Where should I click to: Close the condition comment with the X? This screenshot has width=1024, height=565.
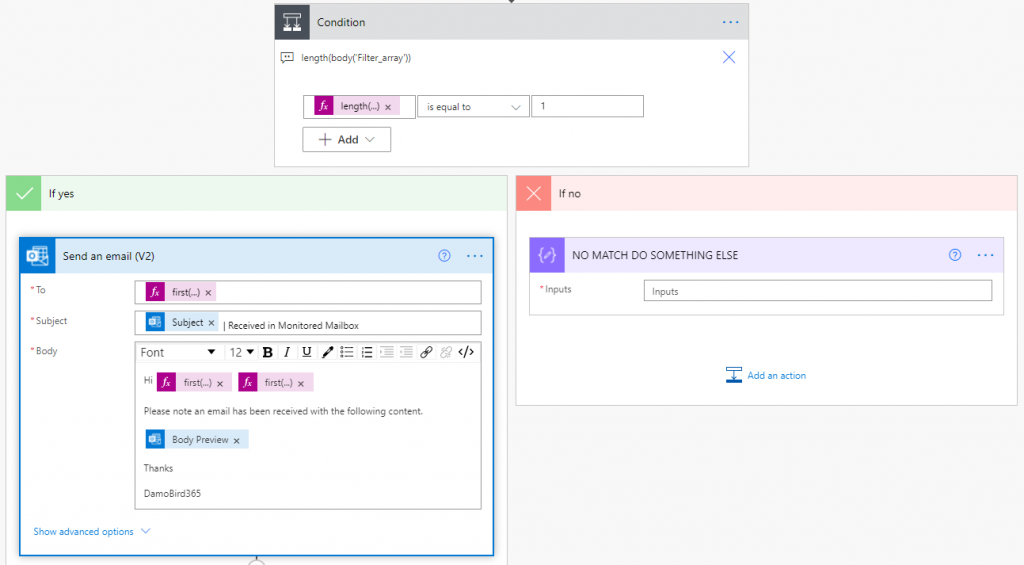(x=729, y=57)
